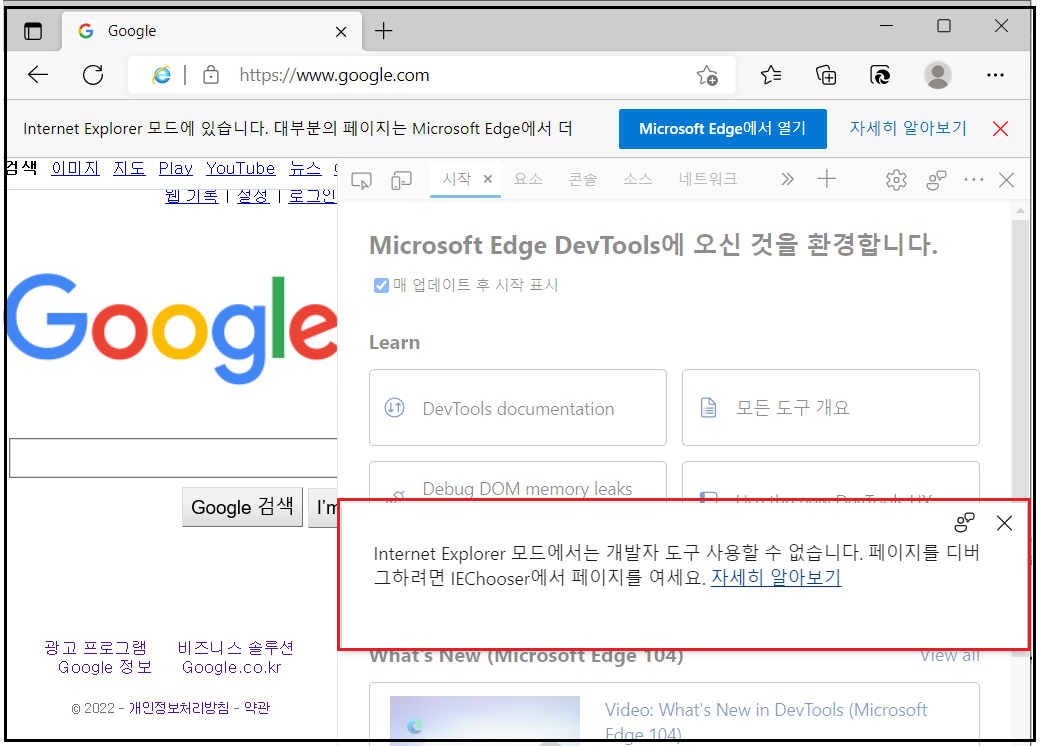
Task: Switch to the 네트워크 tab in DevTools
Action: tap(708, 179)
